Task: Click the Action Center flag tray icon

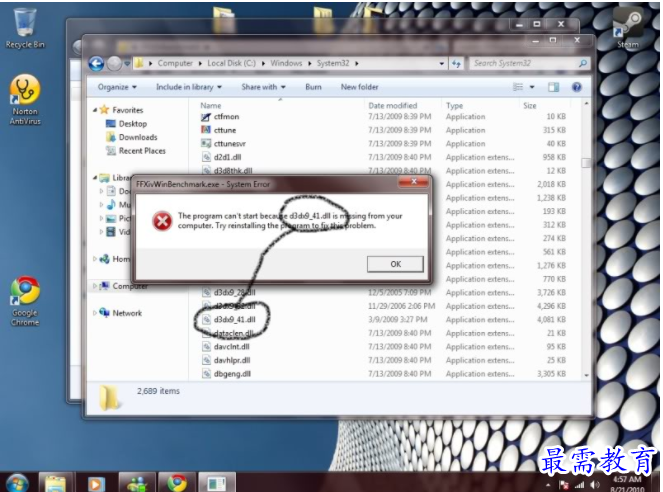Action: pos(564,485)
